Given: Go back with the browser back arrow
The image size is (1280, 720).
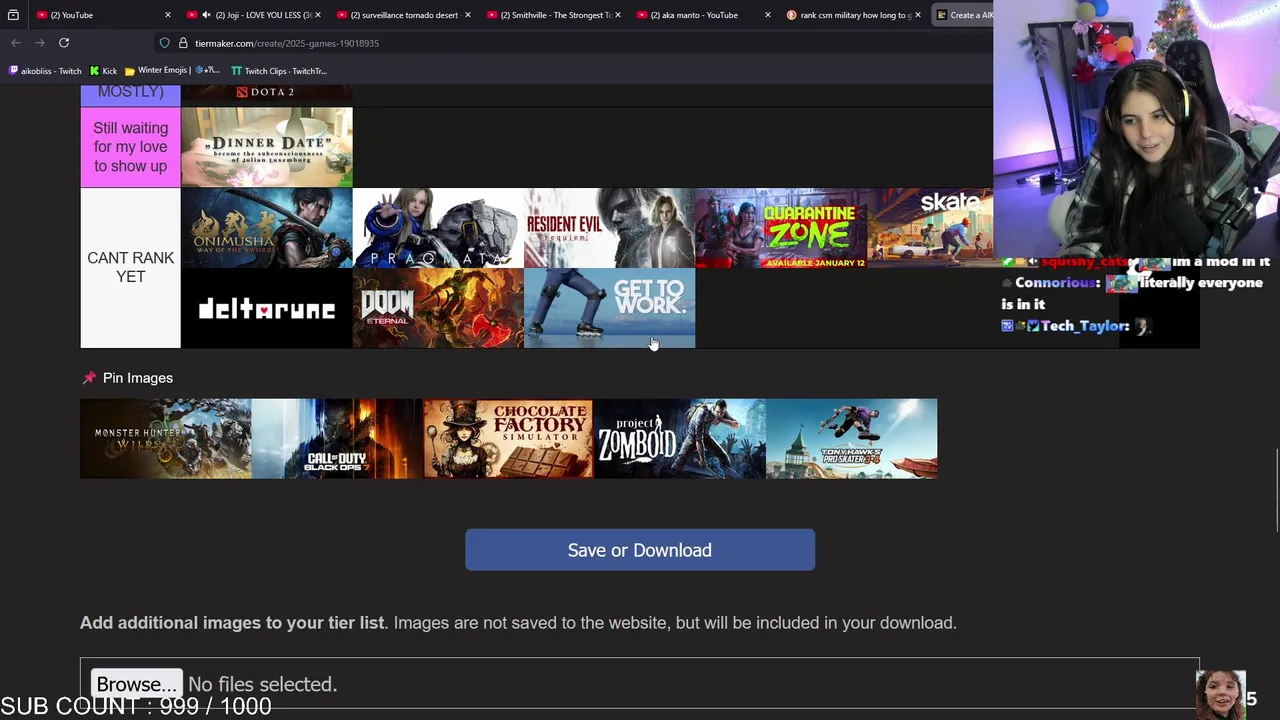Looking at the screenshot, I should click(16, 43).
